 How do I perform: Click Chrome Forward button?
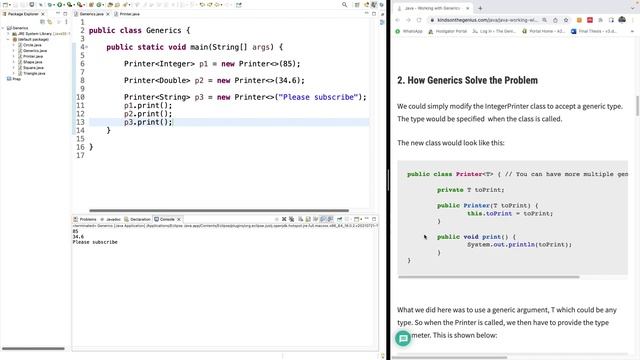click(x=408, y=20)
